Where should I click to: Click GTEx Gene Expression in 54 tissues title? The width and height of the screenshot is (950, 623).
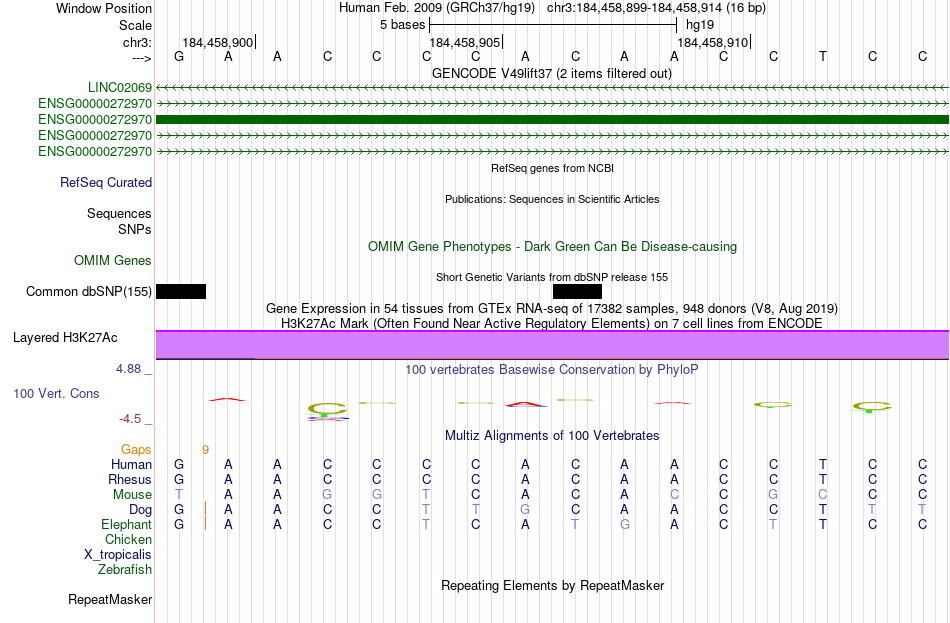pos(552,308)
